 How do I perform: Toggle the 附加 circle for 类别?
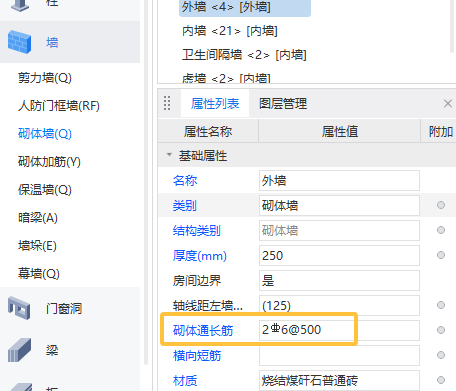coord(441,205)
